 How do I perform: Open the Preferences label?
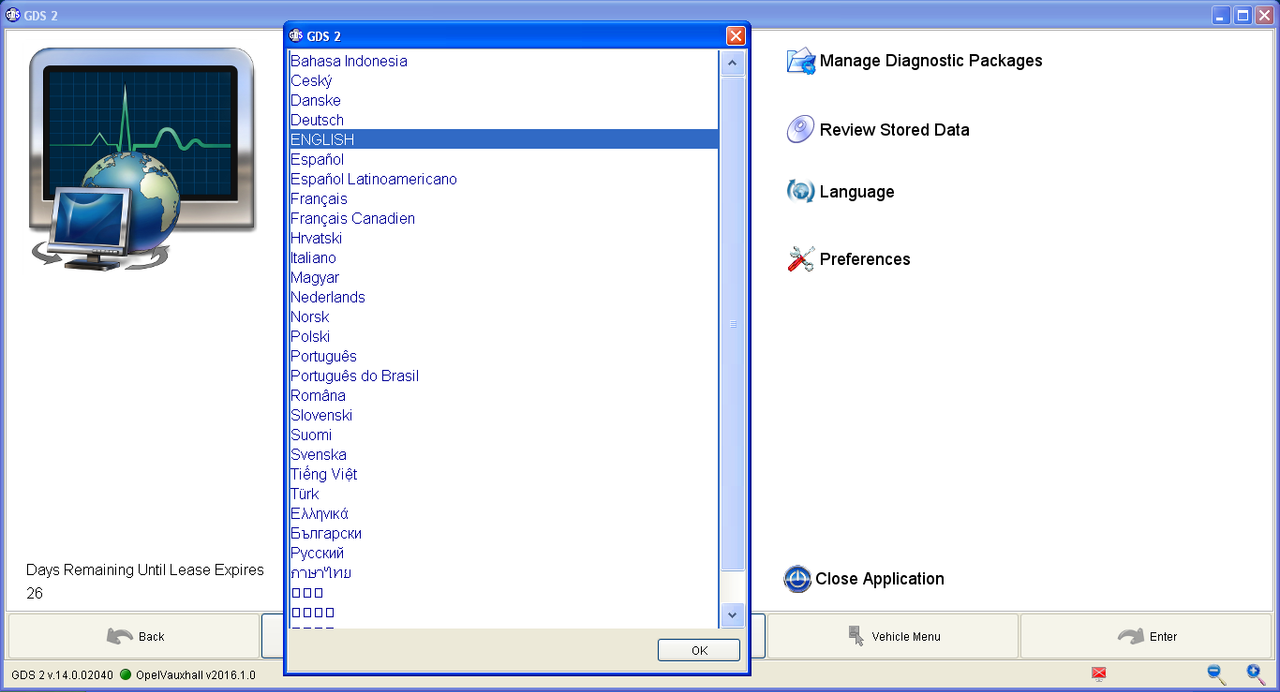[x=865, y=259]
